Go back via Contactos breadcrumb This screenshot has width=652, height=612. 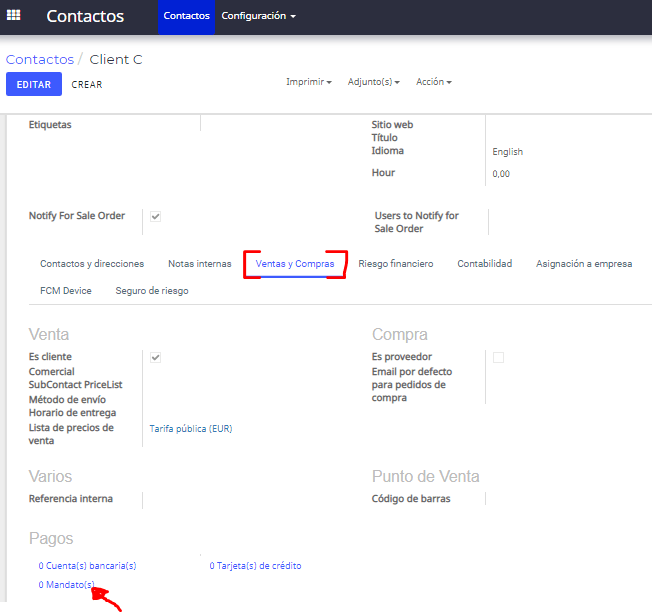[x=40, y=59]
